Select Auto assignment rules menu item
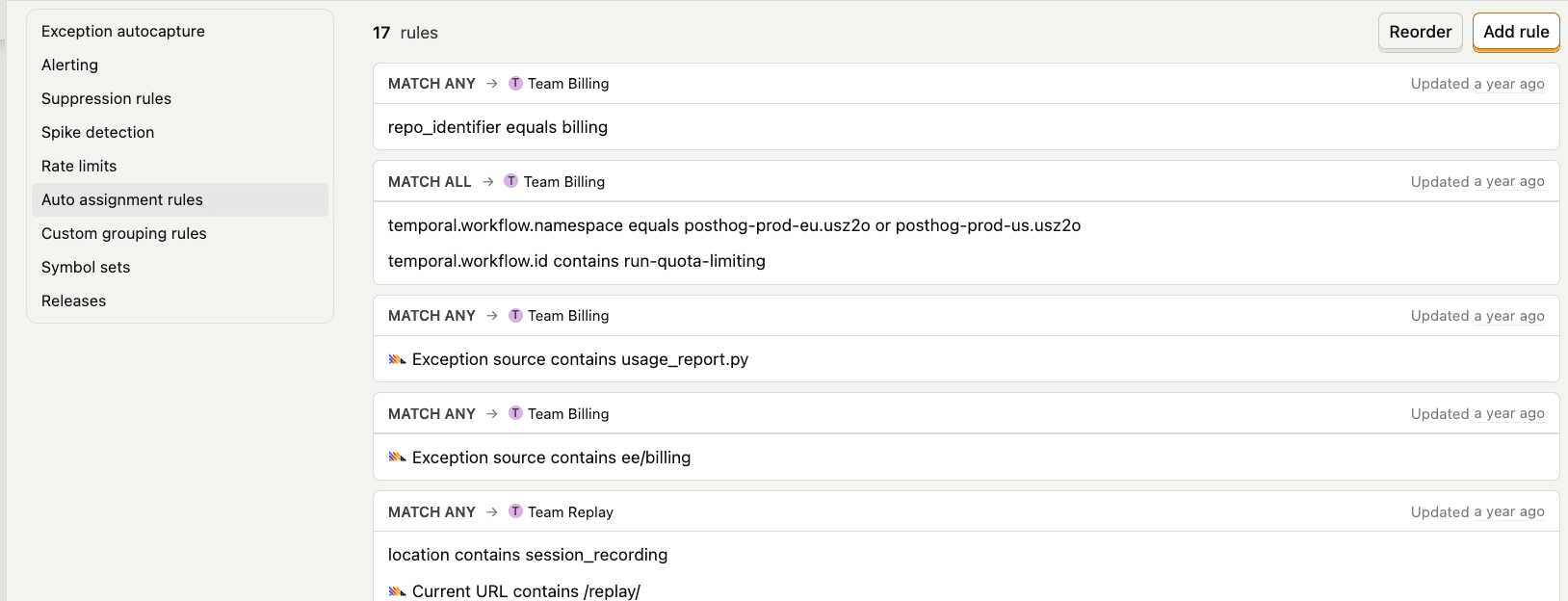The height and width of the screenshot is (601, 1568). (180, 199)
